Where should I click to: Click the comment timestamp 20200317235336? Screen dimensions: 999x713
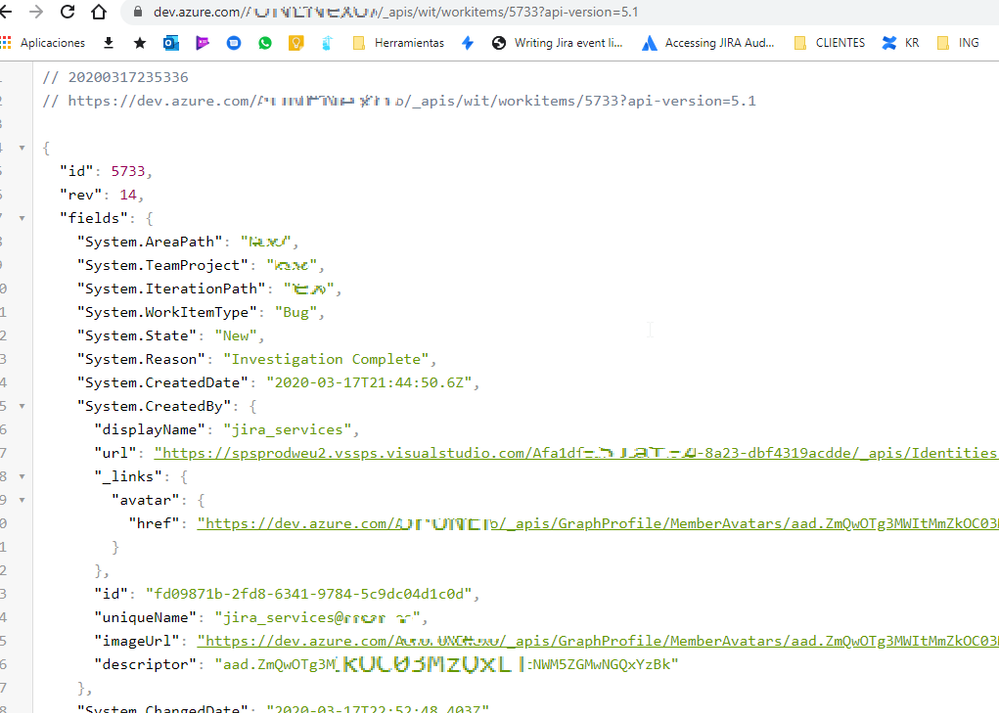click(128, 77)
